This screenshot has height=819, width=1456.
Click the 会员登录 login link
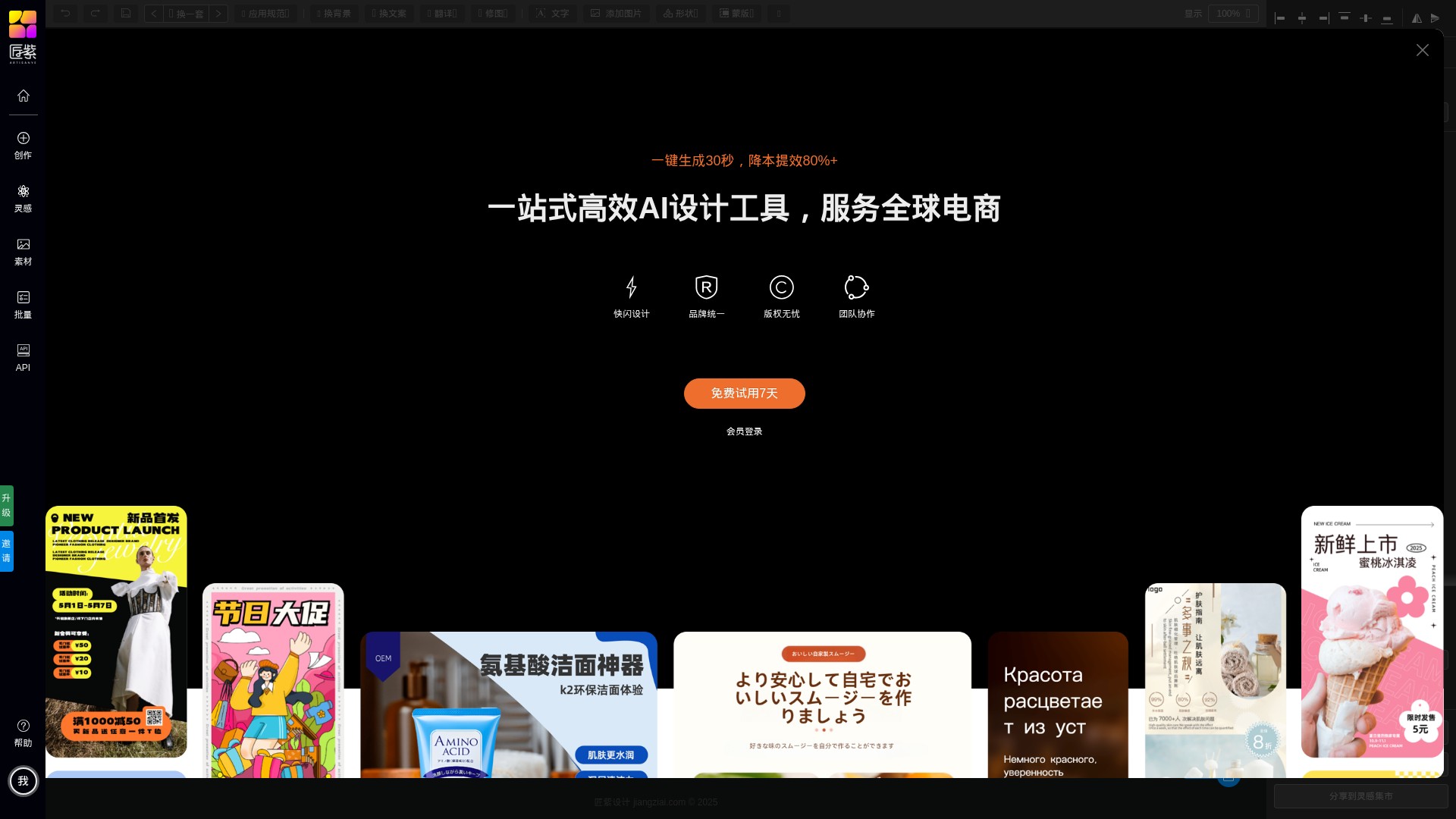click(x=744, y=431)
